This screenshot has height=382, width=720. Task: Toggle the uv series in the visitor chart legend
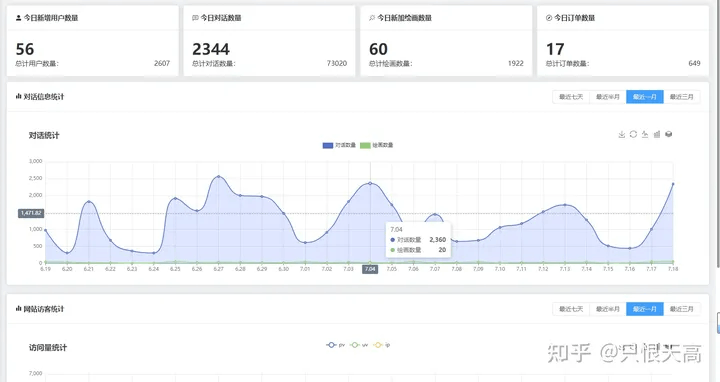[x=359, y=345]
